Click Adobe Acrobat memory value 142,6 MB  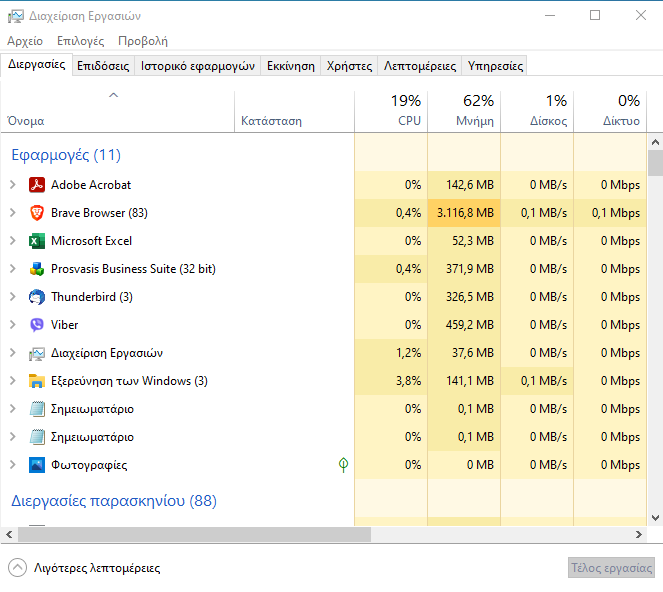click(470, 185)
